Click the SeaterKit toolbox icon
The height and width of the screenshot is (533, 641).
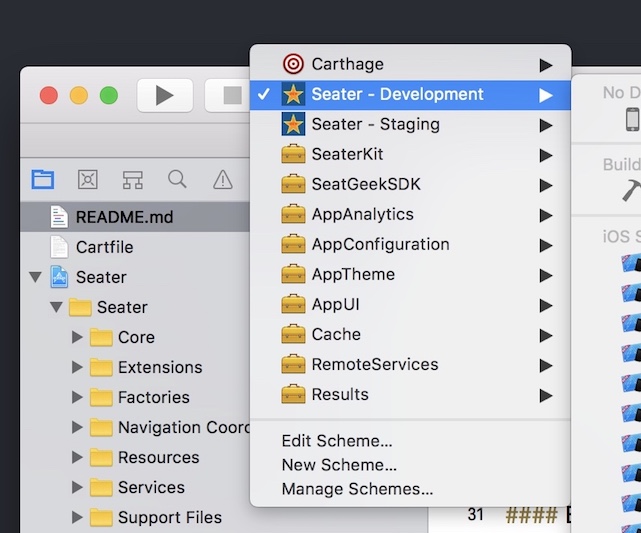pyautogui.click(x=293, y=154)
